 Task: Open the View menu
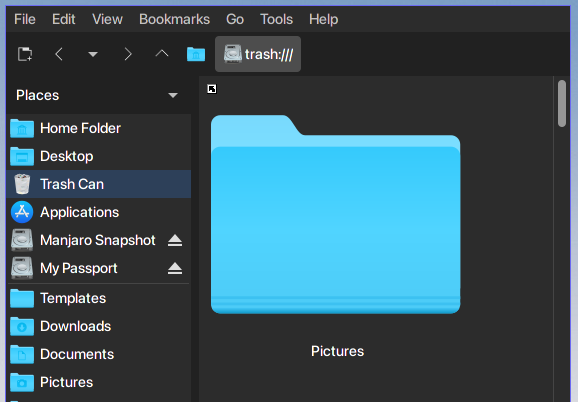[x=107, y=19]
